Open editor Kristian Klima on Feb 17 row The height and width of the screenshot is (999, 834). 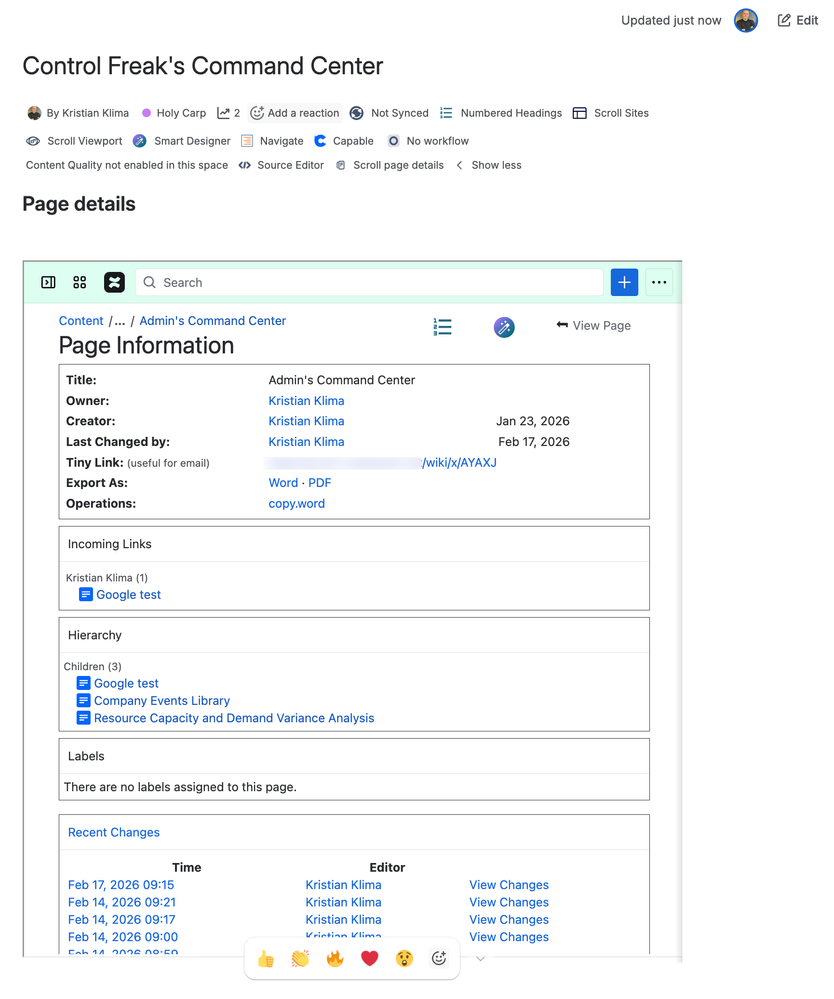pyautogui.click(x=343, y=885)
